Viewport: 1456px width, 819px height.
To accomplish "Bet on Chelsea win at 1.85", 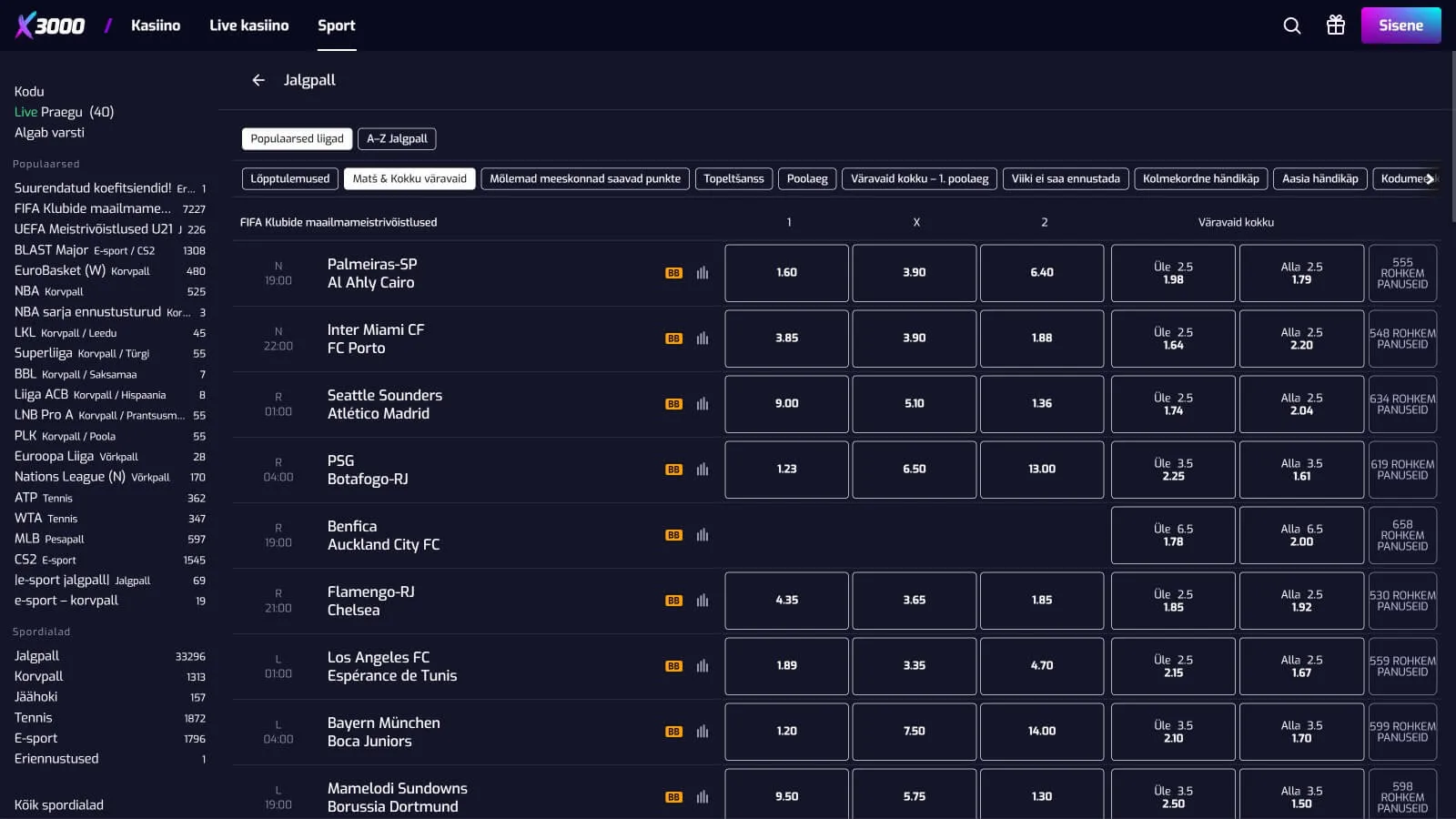I will tap(1042, 601).
